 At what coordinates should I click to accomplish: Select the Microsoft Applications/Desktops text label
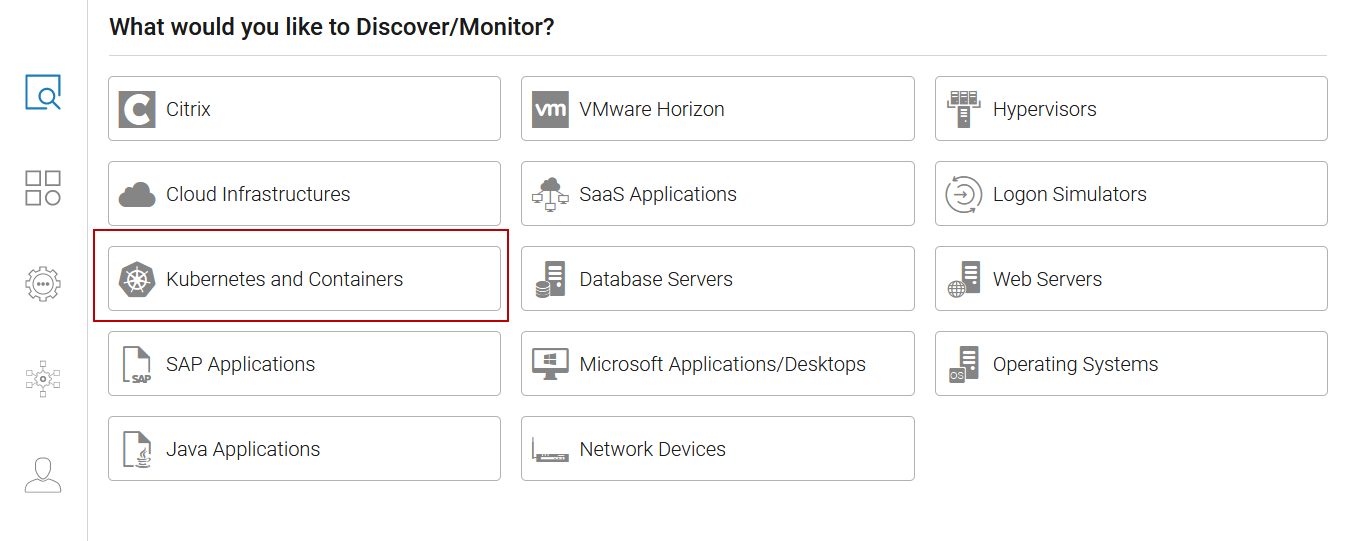(722, 364)
